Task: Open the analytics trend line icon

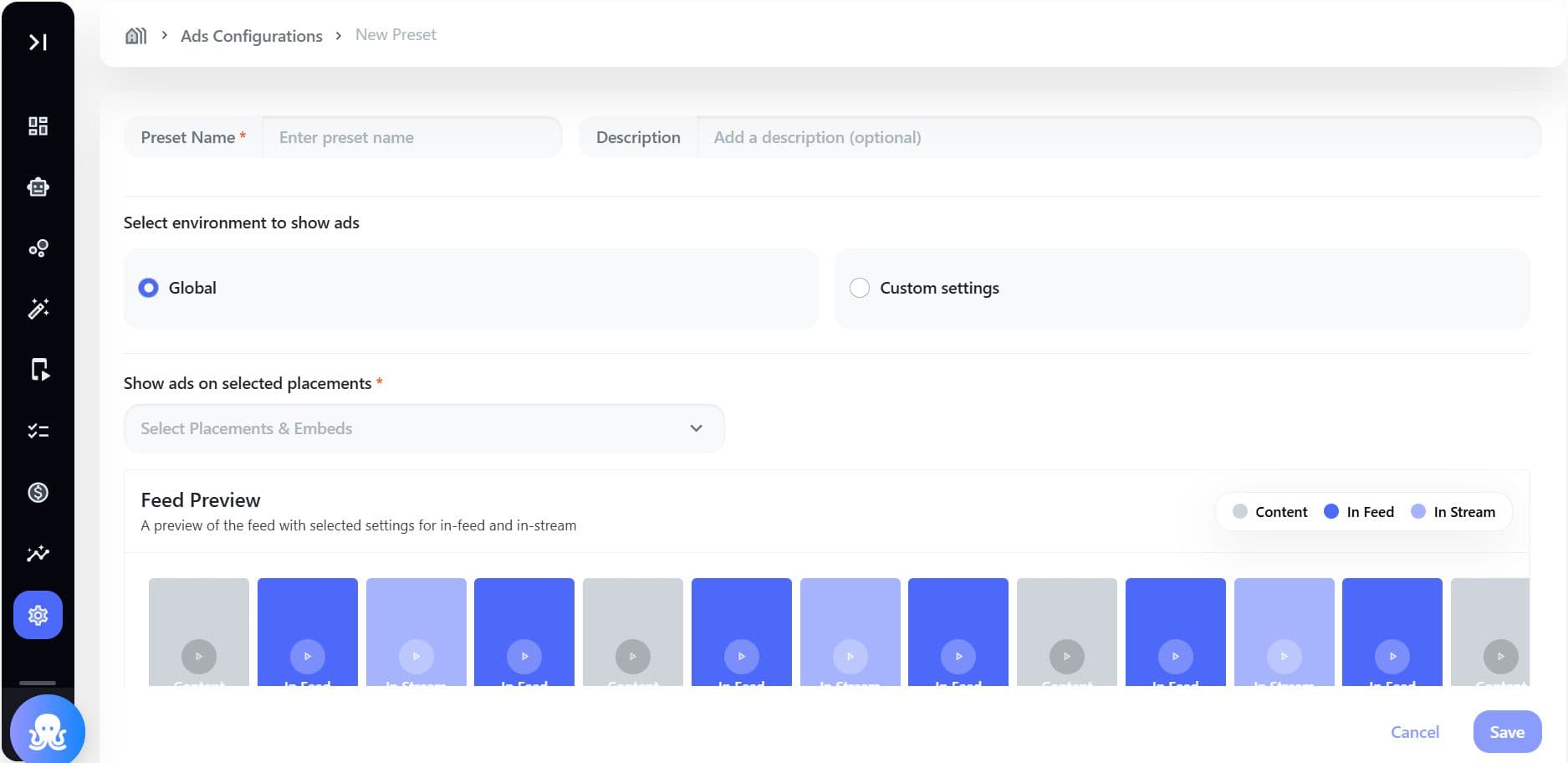Action: coord(38,553)
